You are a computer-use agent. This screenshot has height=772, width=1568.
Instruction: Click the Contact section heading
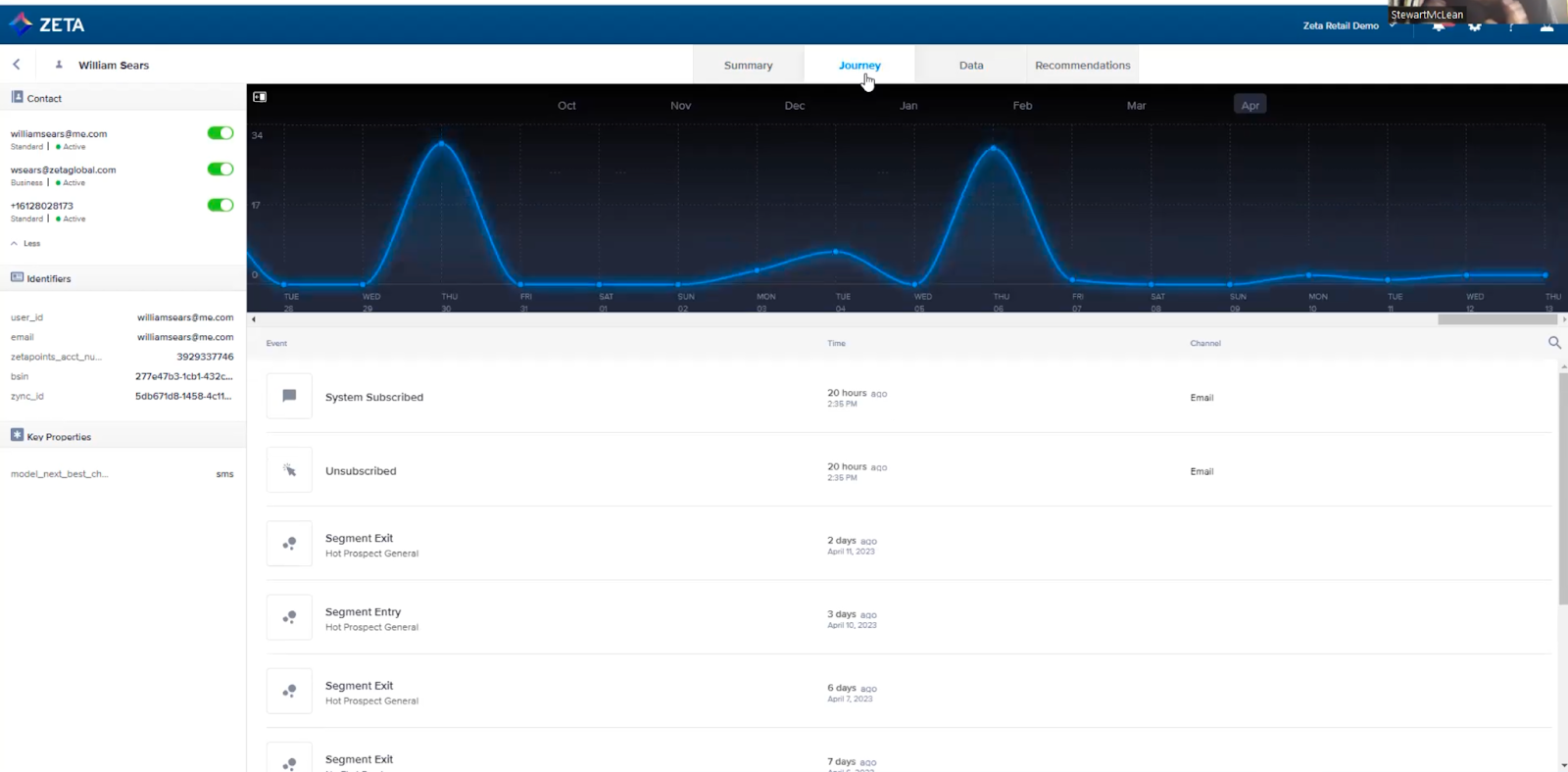click(44, 98)
